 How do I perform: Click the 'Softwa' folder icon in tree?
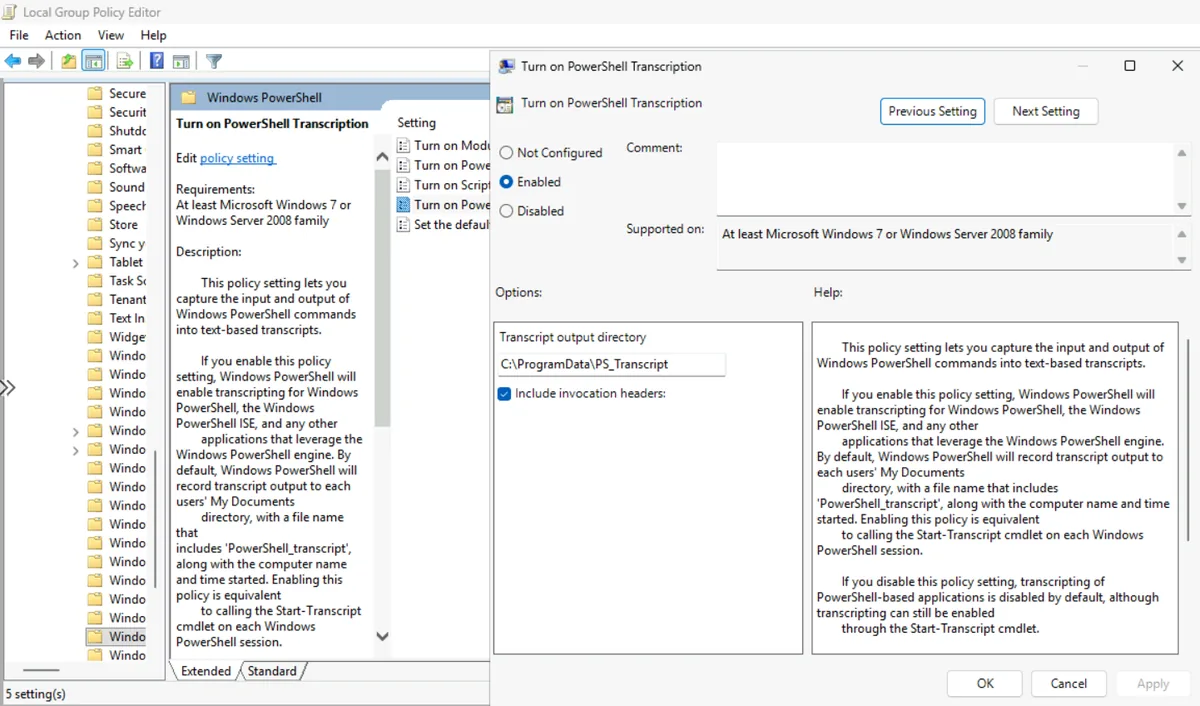[x=95, y=168]
